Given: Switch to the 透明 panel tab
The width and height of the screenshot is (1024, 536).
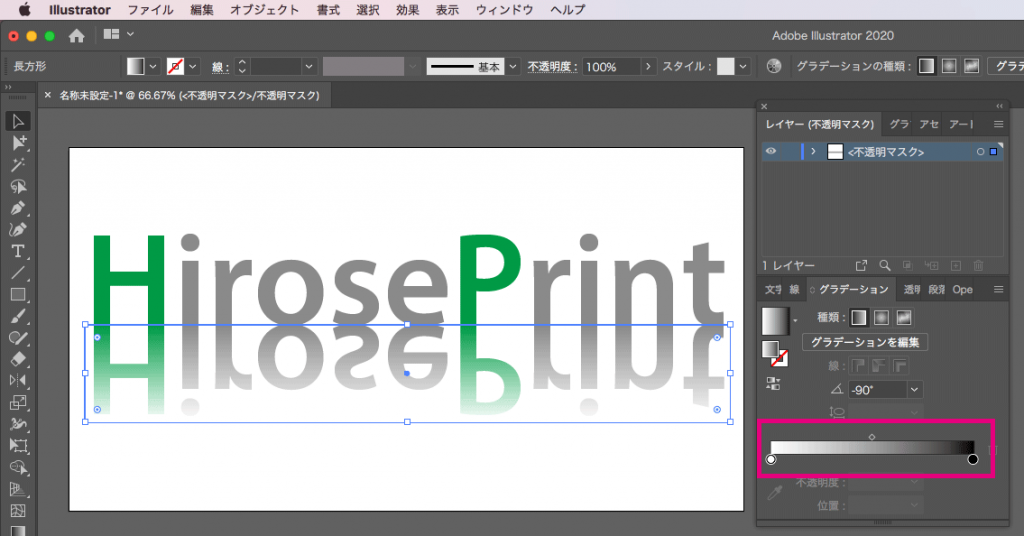Looking at the screenshot, I should [910, 290].
